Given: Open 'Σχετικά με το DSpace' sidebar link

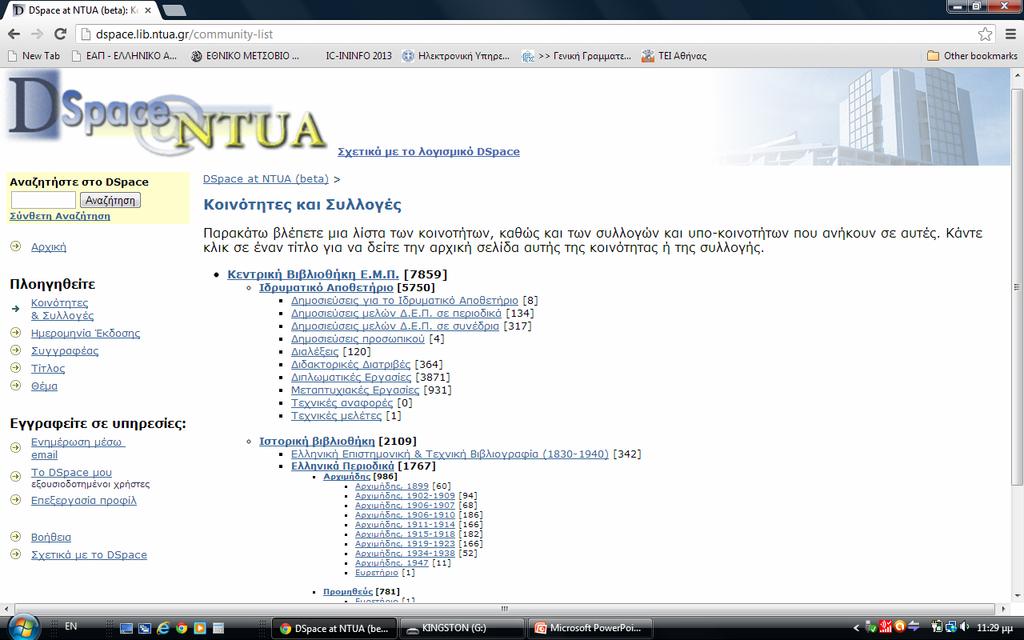Looking at the screenshot, I should click(89, 555).
